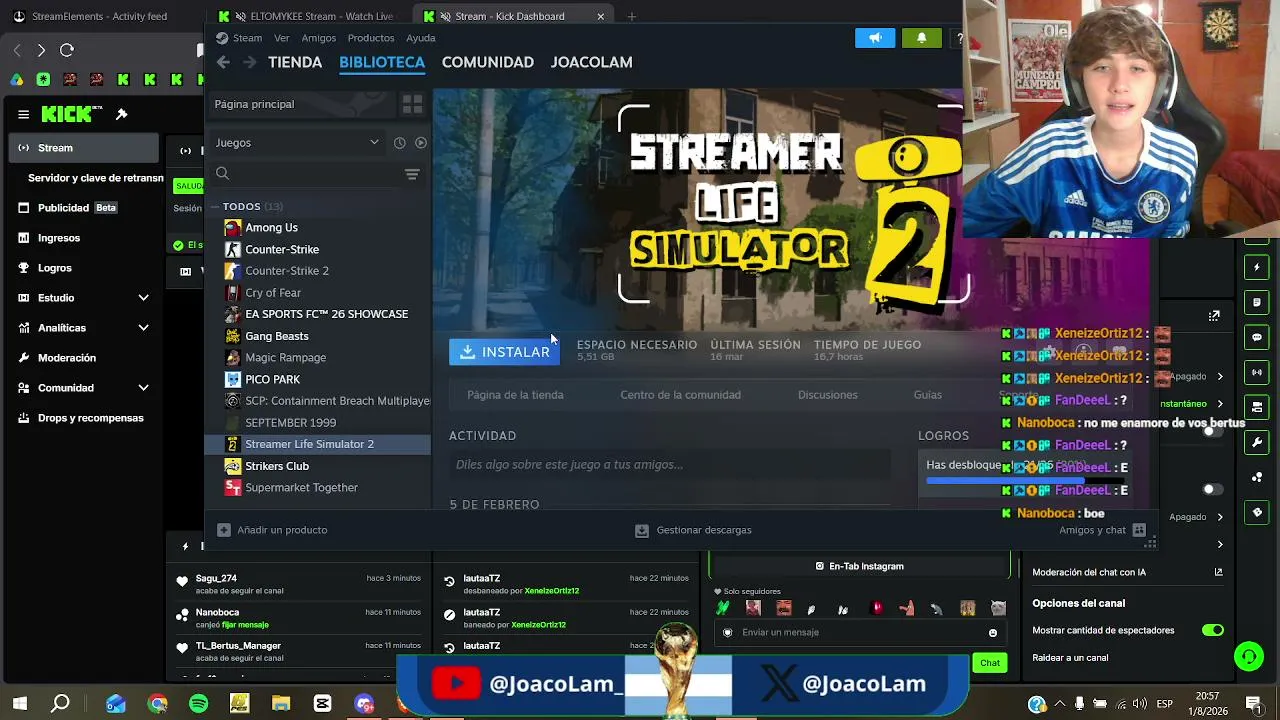Click Steam's back navigation arrow
Viewport: 1280px width, 720px height.
click(x=223, y=62)
